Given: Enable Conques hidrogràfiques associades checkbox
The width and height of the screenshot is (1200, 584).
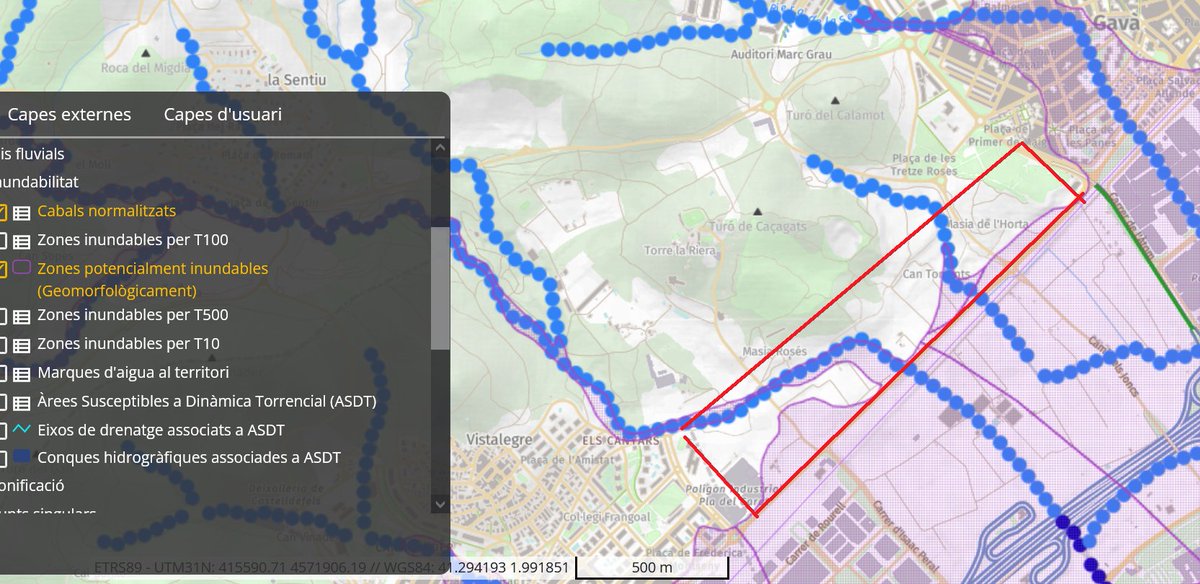Looking at the screenshot, I should (x=2, y=458).
